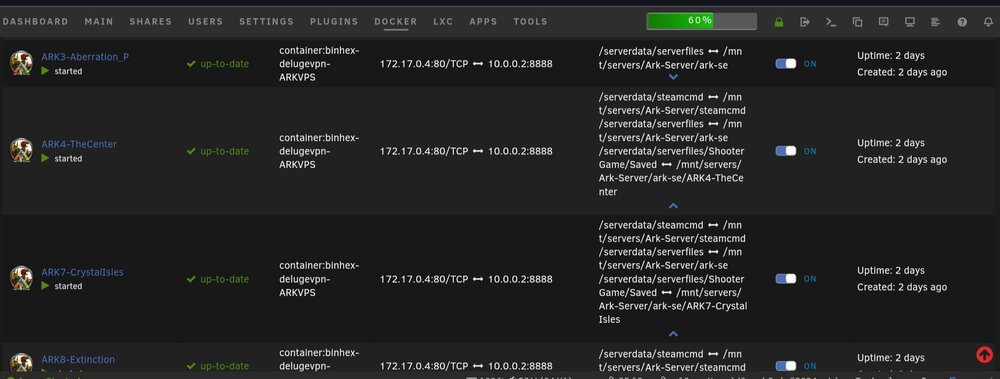
Task: Collapse volume mappings of ARK4-TheCenter
Action: 673,205
